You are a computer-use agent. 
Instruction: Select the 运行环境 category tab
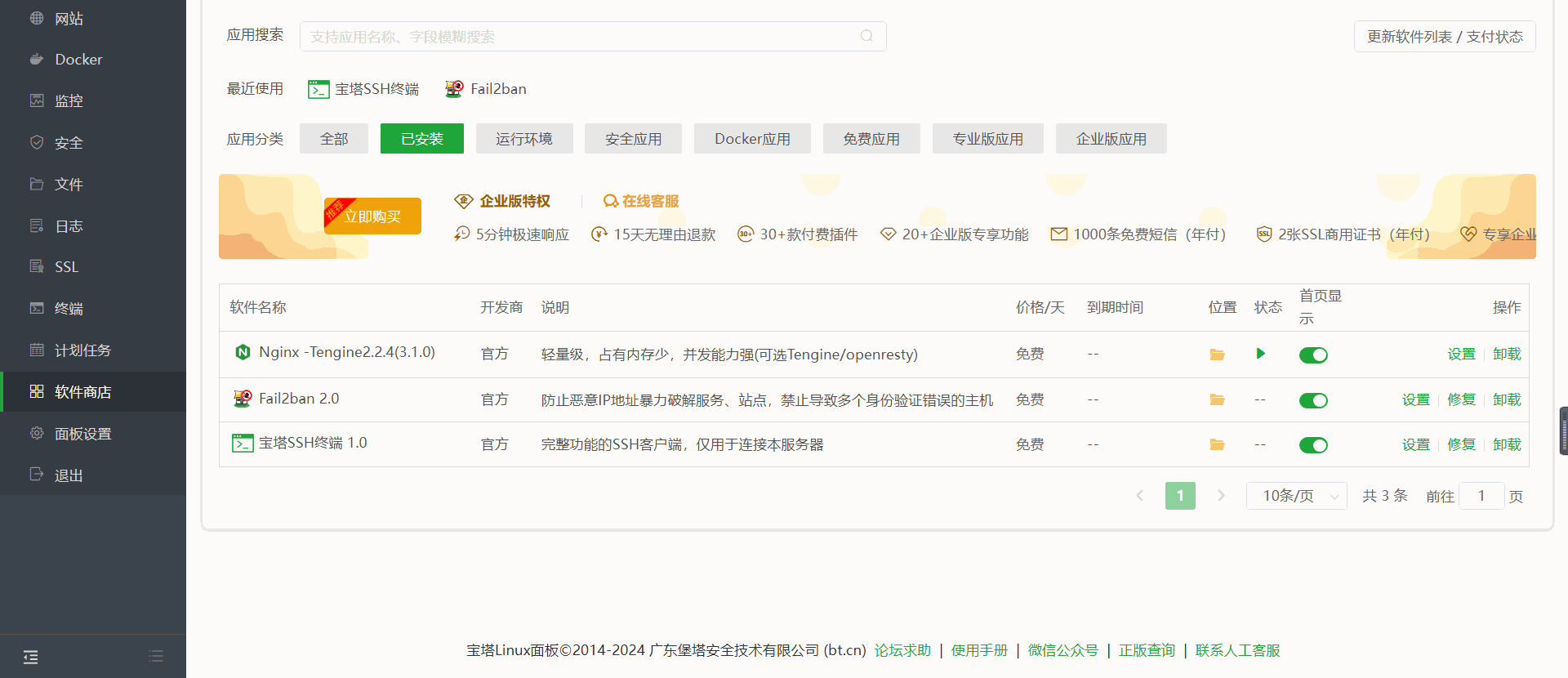click(x=524, y=139)
